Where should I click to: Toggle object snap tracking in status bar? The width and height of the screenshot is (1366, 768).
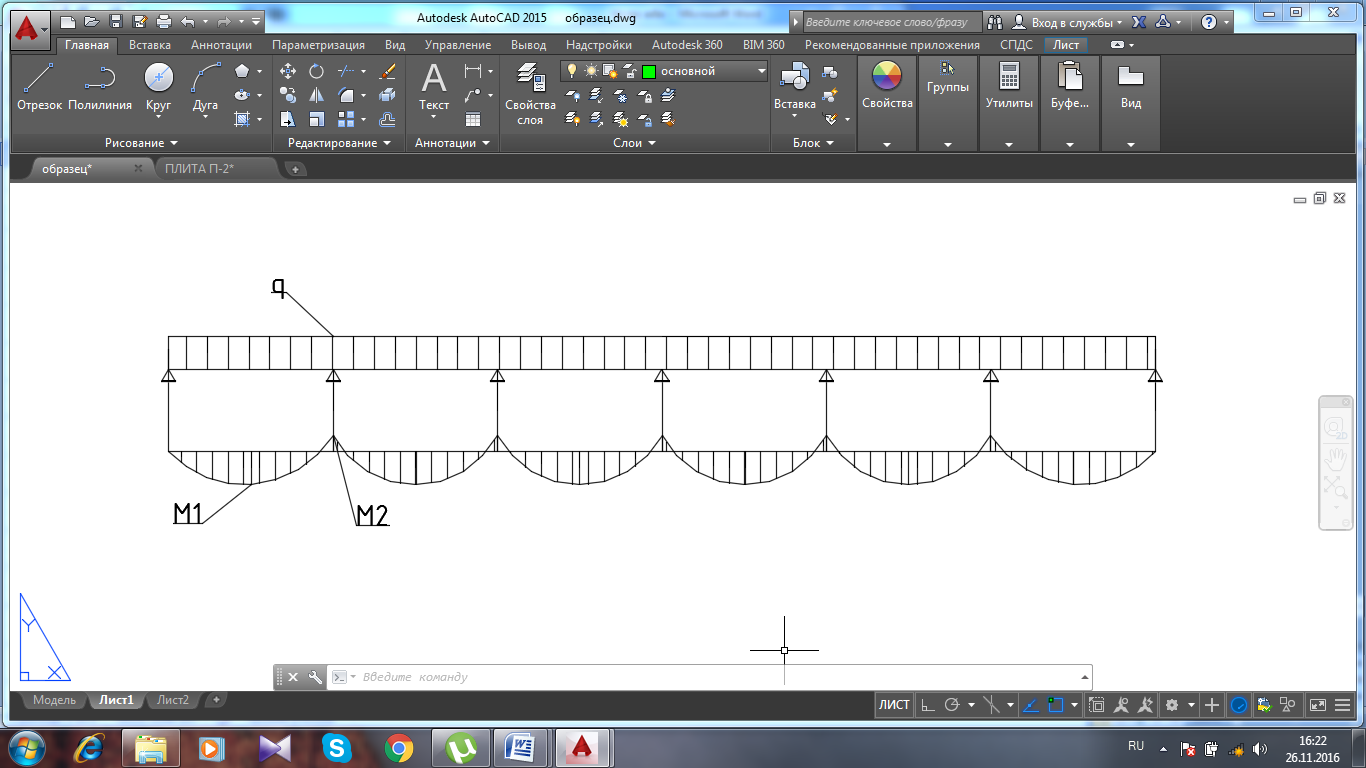[1030, 705]
